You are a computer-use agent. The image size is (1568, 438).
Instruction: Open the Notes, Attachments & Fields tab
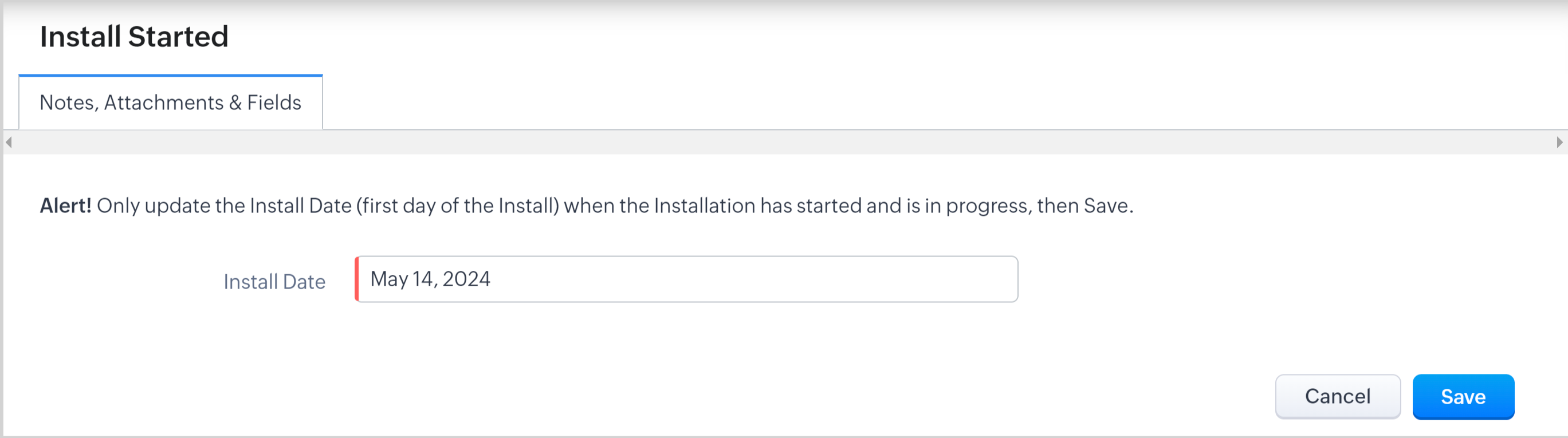coord(171,103)
